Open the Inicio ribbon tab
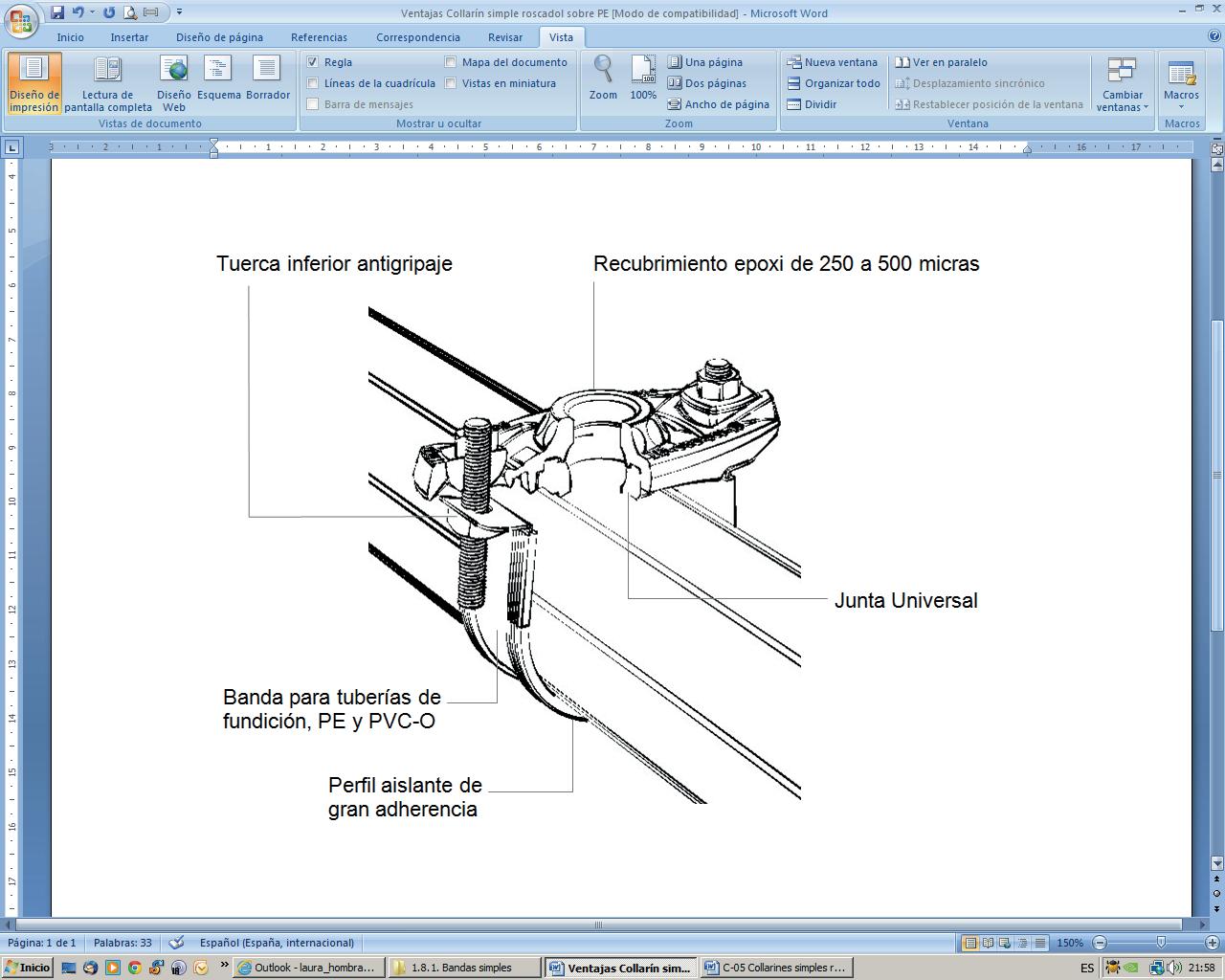This screenshot has width=1225, height=980. point(70,37)
